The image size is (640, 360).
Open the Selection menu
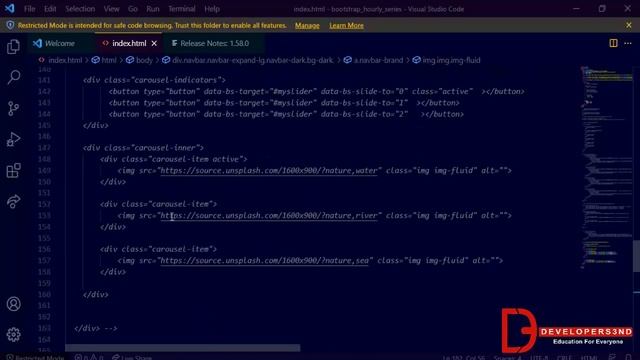point(80,9)
